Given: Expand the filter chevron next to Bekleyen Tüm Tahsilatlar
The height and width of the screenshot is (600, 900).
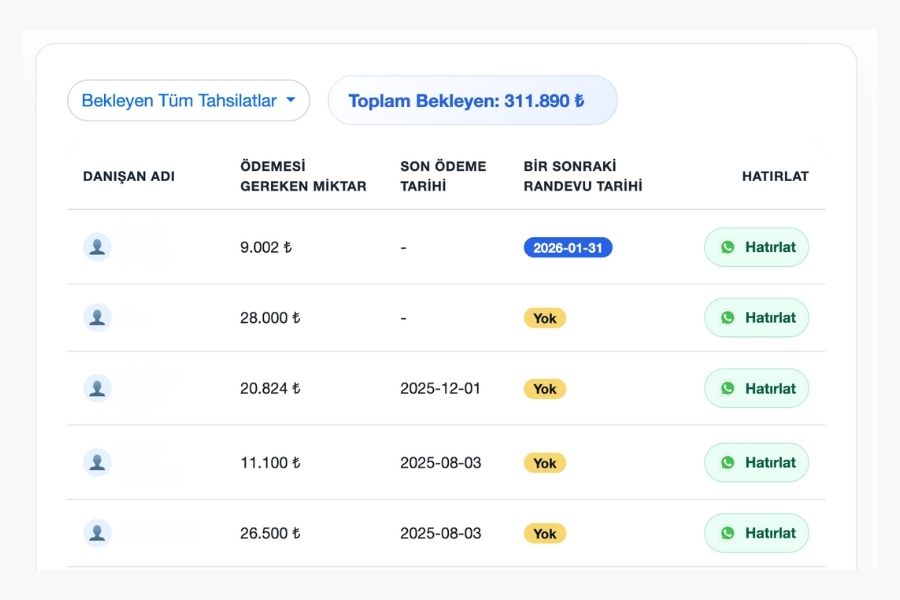Looking at the screenshot, I should (291, 100).
